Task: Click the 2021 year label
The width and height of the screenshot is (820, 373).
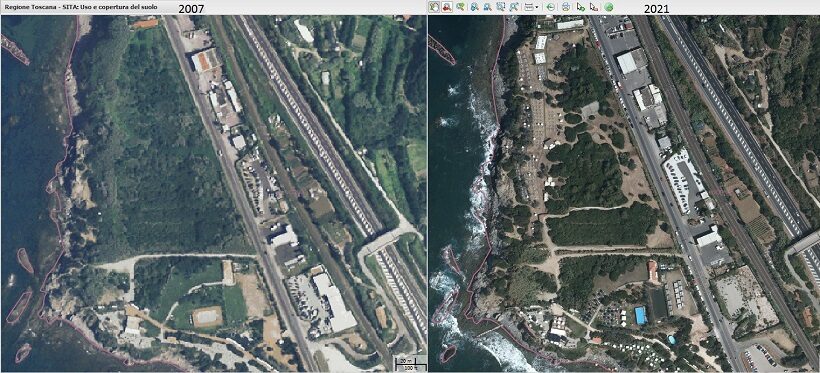Action: 657,8
